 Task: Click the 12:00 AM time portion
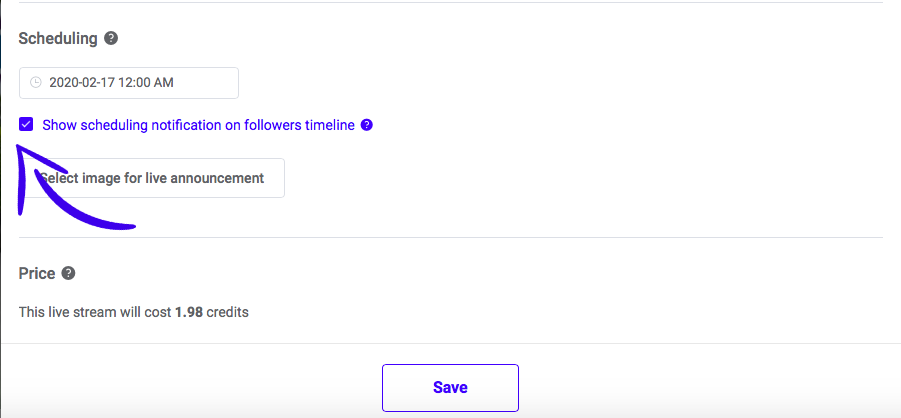147,83
